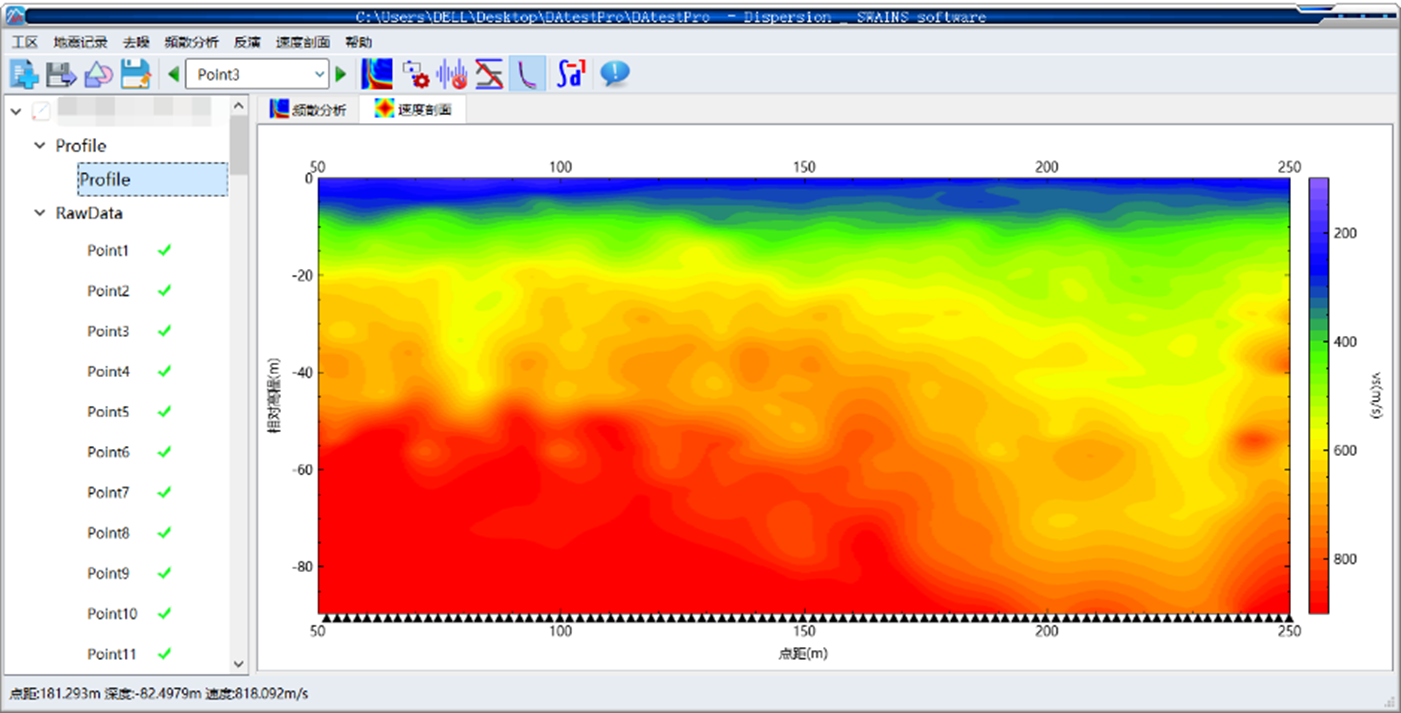This screenshot has width=1401, height=713.
Task: Select Point7 in the RawData tree
Action: click(x=108, y=493)
